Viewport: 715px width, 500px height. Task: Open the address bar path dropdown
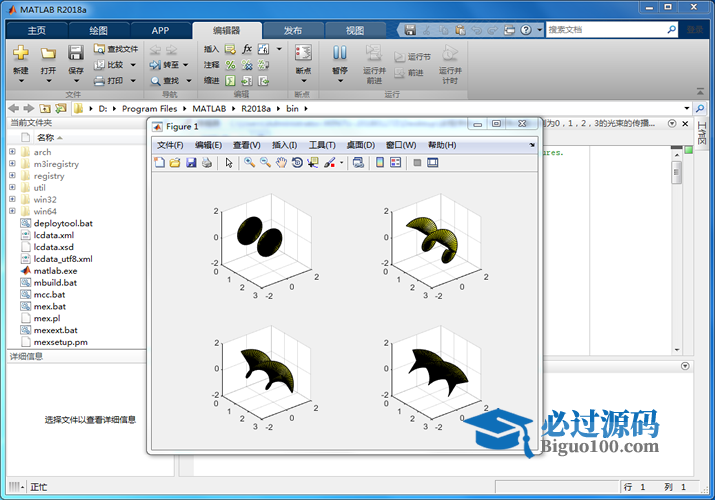[686, 108]
